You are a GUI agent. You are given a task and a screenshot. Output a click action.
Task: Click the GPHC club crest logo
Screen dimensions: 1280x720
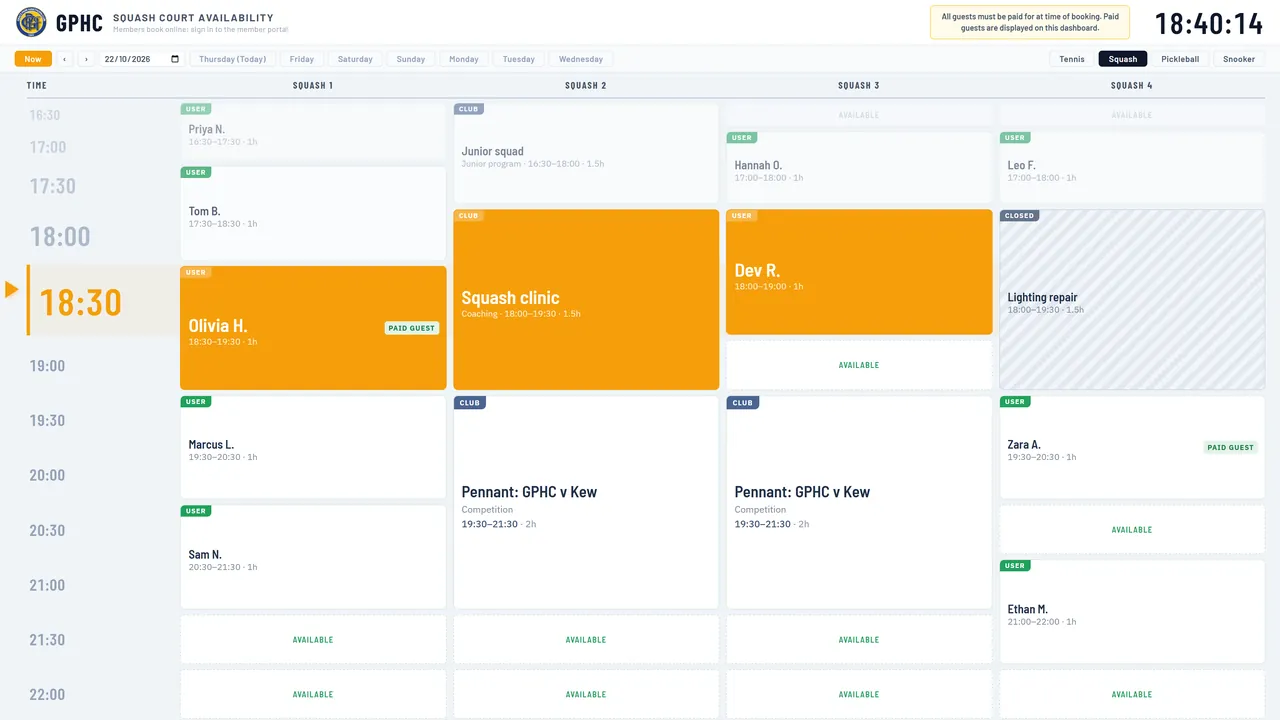31,22
